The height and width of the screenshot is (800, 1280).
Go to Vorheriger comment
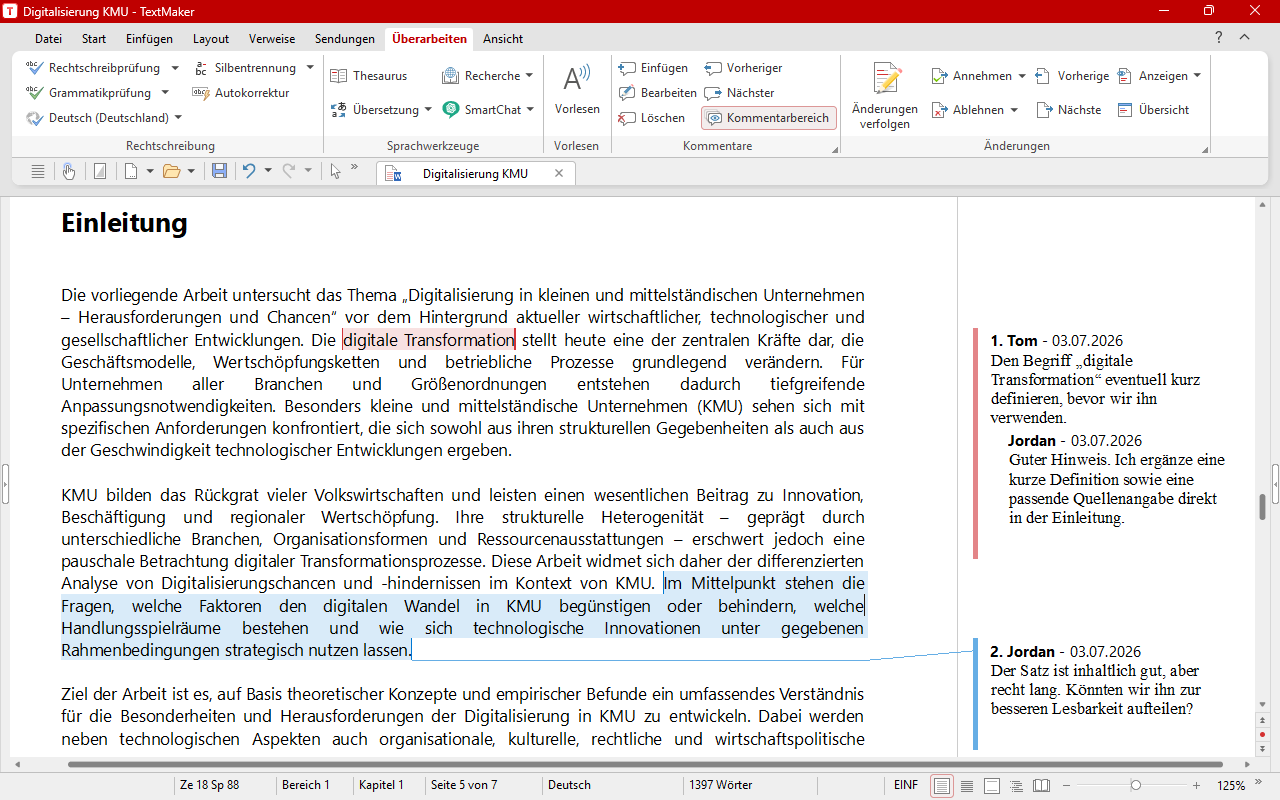[744, 68]
